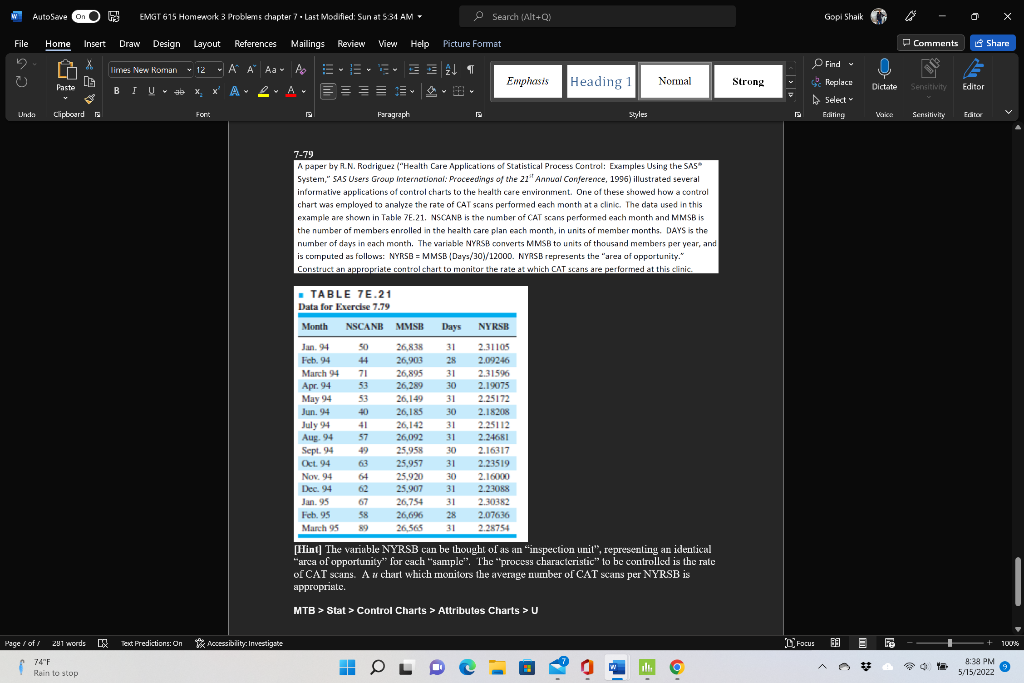Viewport: 1024px width, 683px height.
Task: Adjust the zoom slider handle
Action: (950, 643)
